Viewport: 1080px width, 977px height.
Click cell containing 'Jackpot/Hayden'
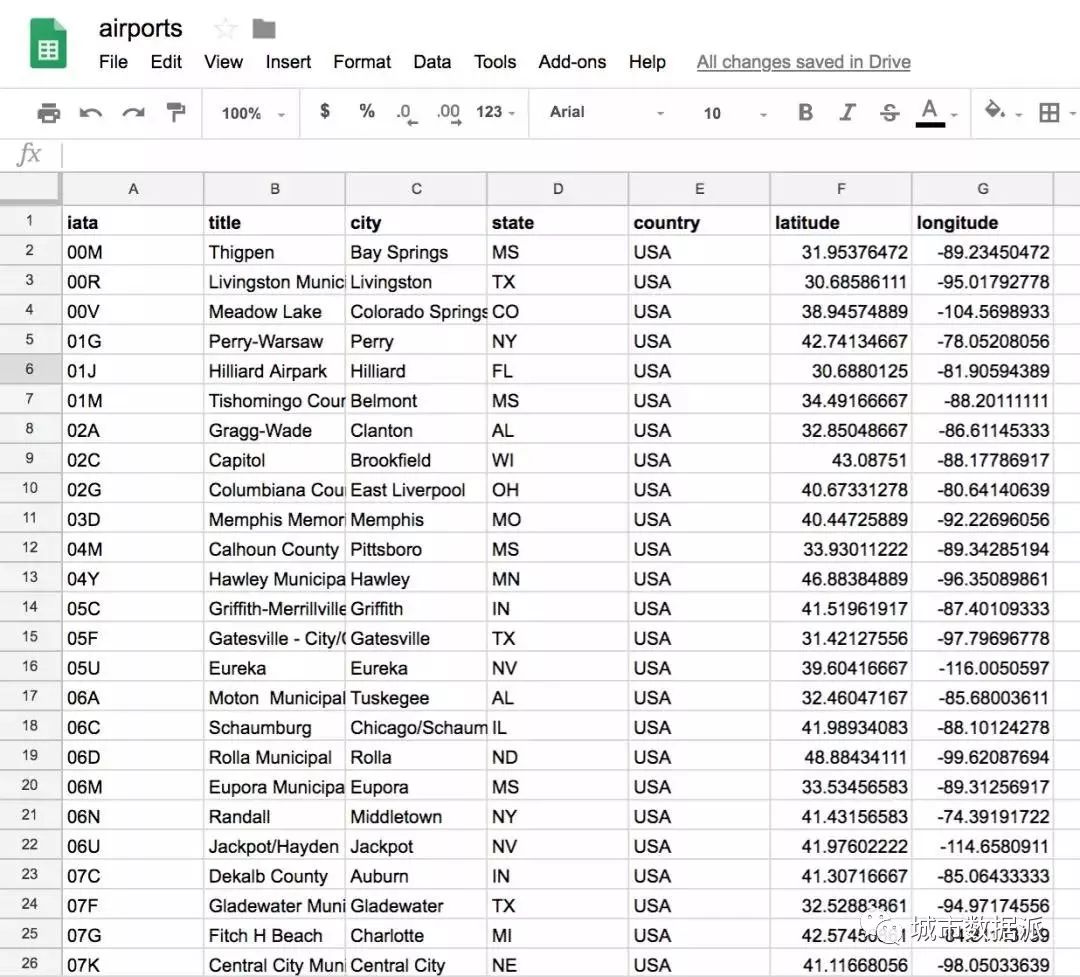pyautogui.click(x=275, y=846)
